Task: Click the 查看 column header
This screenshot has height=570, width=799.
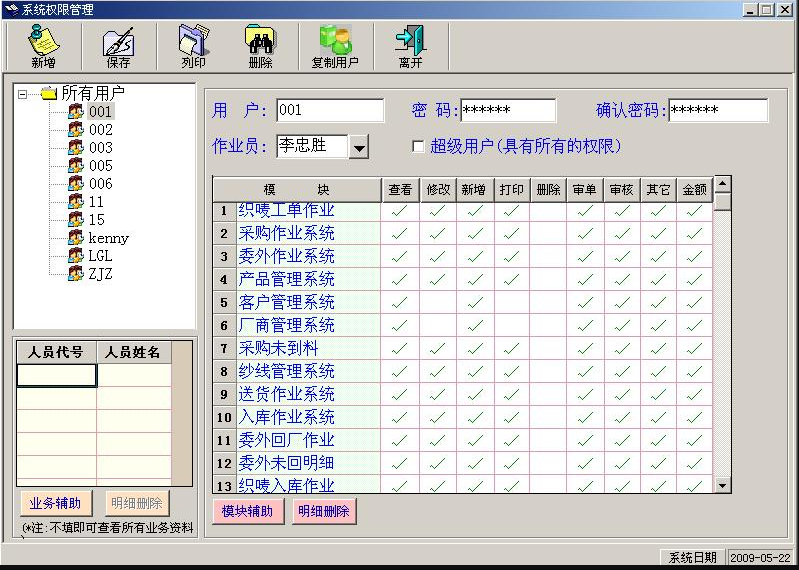Action: pyautogui.click(x=400, y=190)
